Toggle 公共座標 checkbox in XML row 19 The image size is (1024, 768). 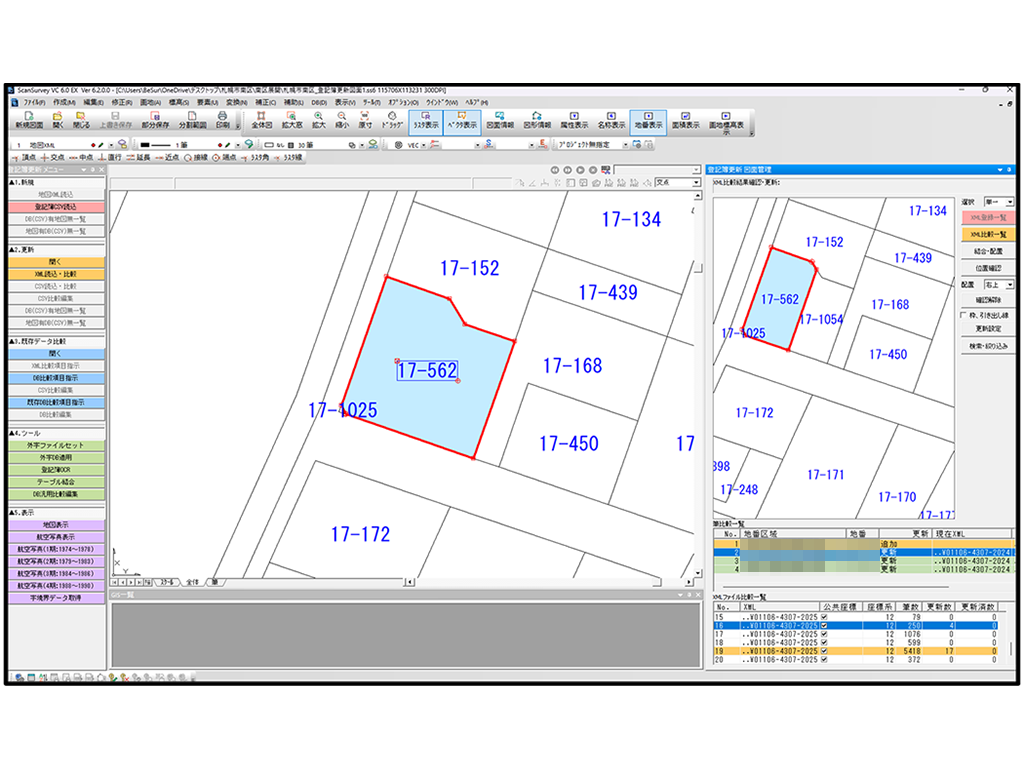point(824,651)
